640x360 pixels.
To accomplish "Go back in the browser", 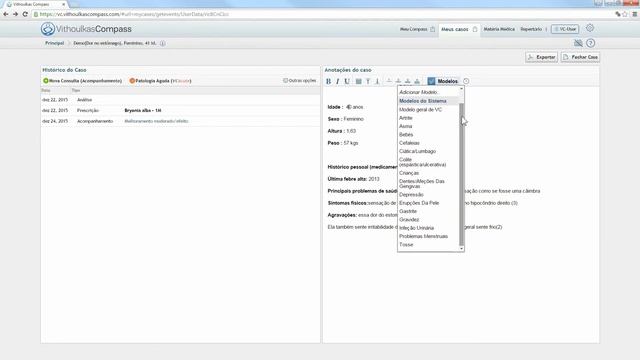I will (x=6, y=14).
